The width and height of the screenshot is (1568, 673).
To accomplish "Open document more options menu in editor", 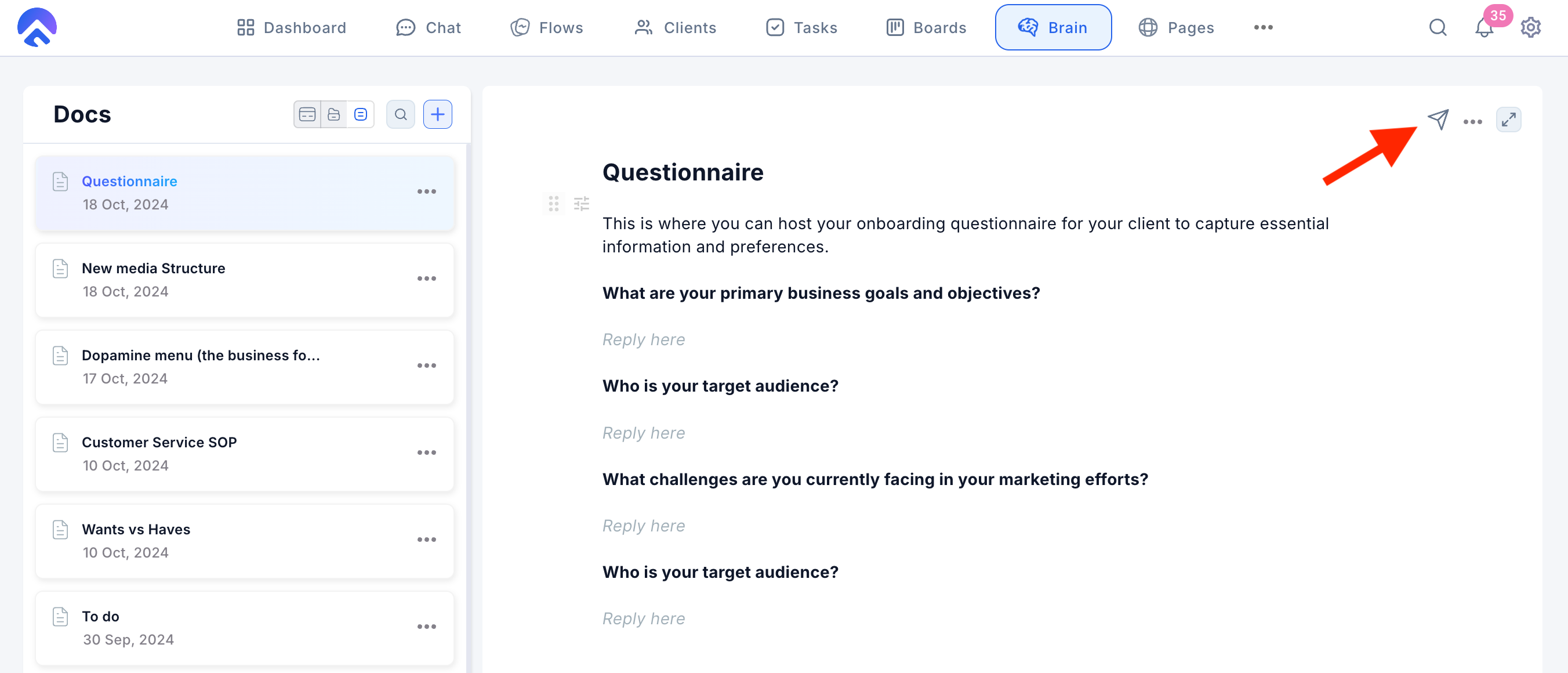I will coord(1472,122).
